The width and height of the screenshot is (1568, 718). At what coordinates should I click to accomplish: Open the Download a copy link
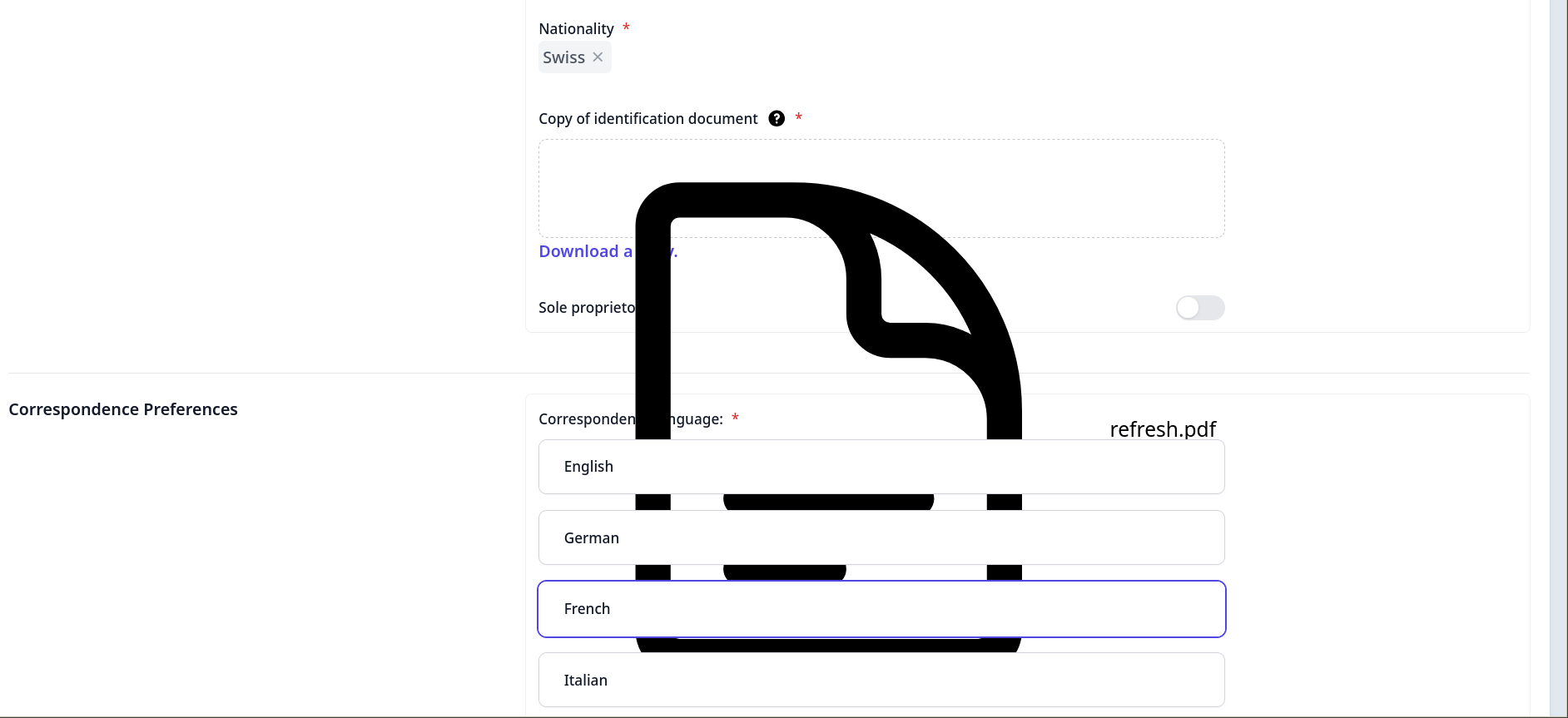coord(585,251)
